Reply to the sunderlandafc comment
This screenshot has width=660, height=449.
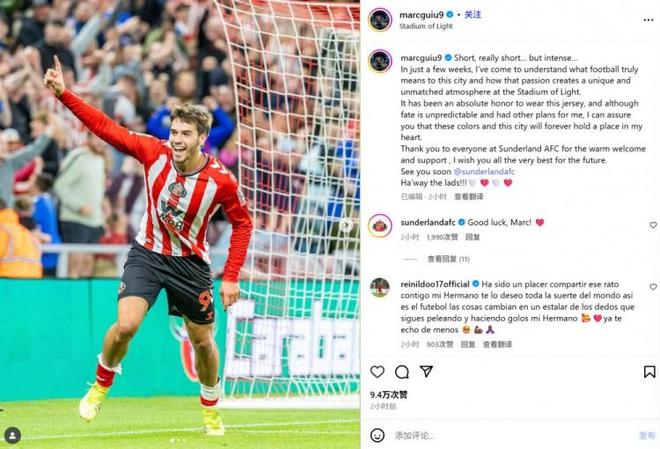coord(472,237)
